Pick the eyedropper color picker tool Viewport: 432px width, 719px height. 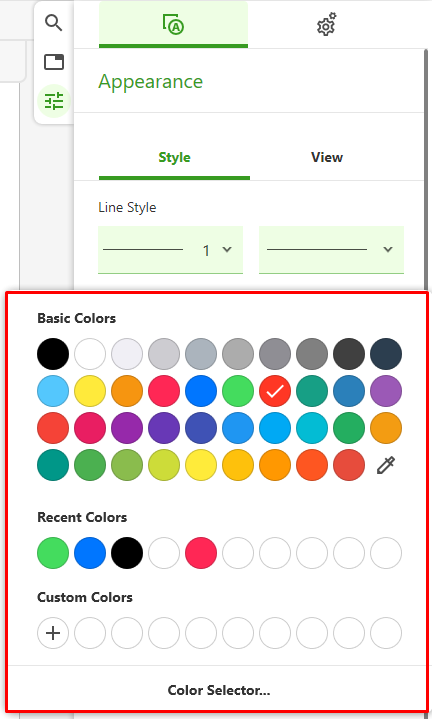(386, 465)
